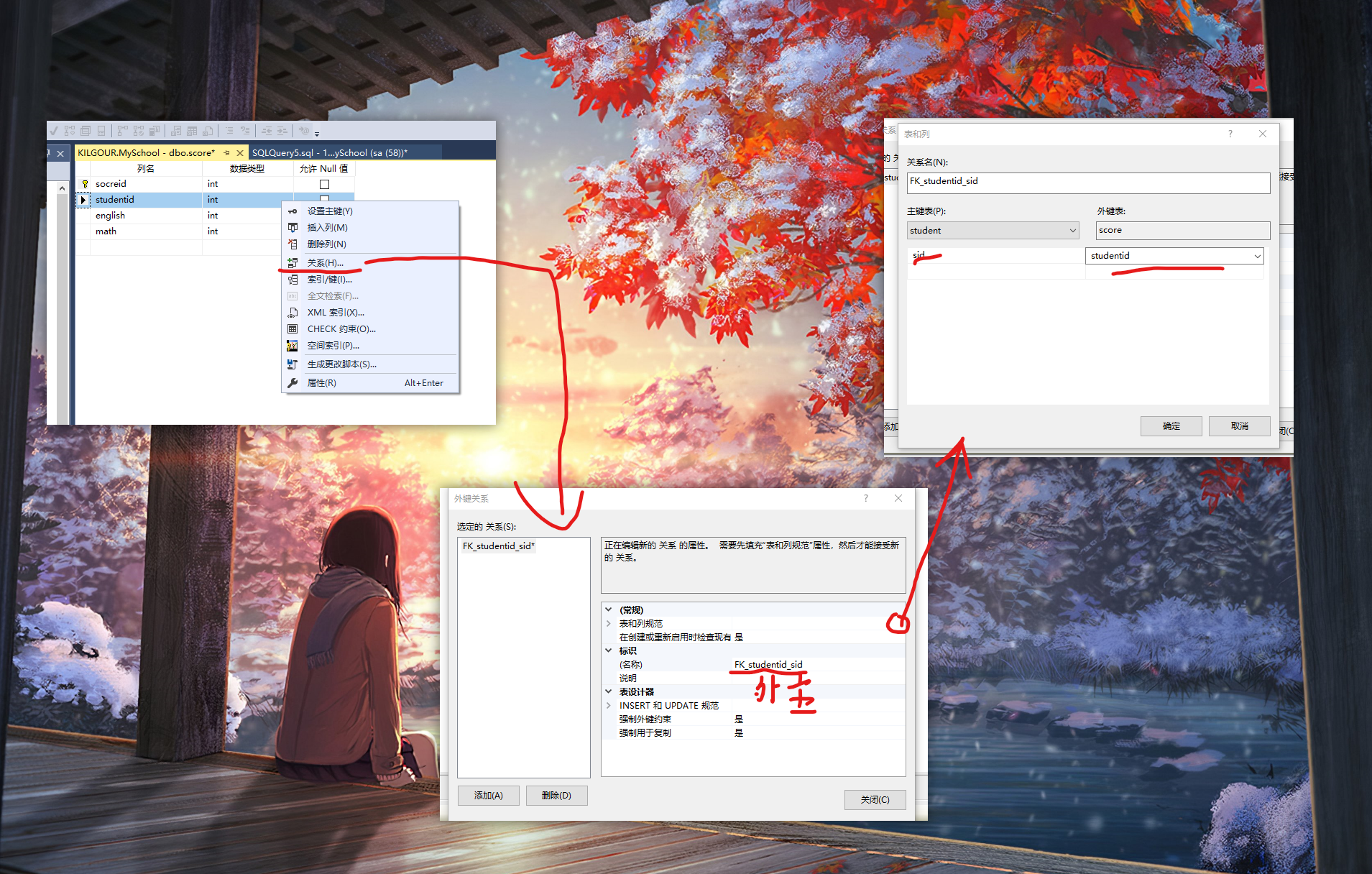Select english column name cell
The image size is (1372, 874).
pyautogui.click(x=147, y=216)
